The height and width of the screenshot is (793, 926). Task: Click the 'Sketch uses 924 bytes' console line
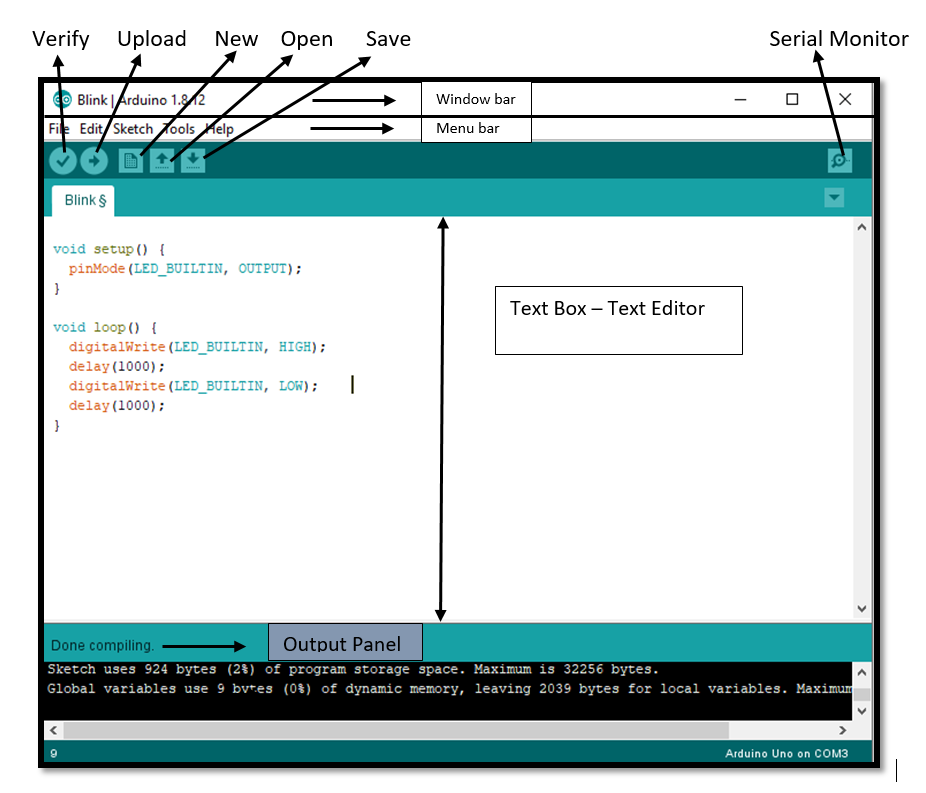pyautogui.click(x=353, y=670)
